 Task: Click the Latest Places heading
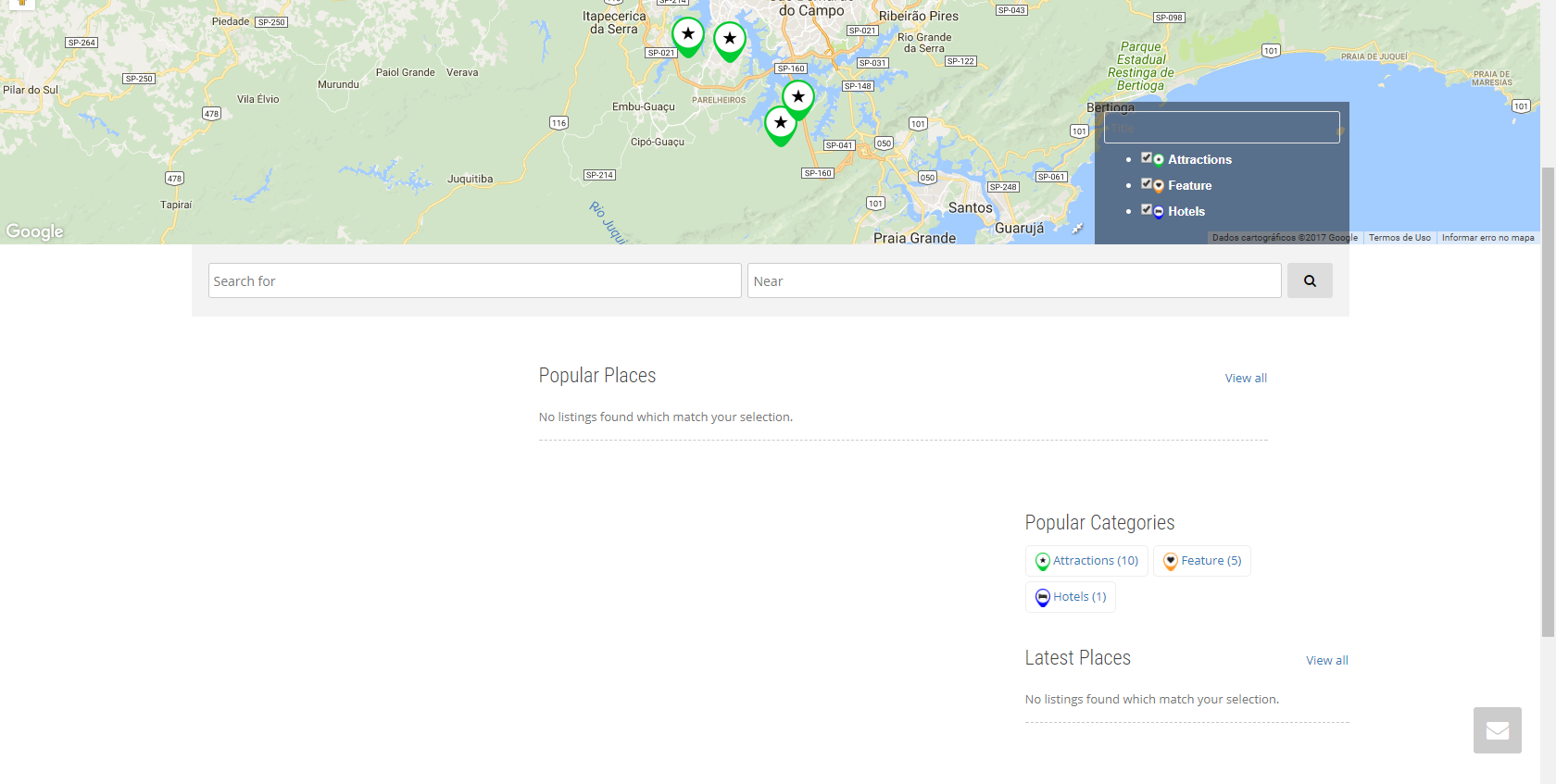coord(1077,658)
